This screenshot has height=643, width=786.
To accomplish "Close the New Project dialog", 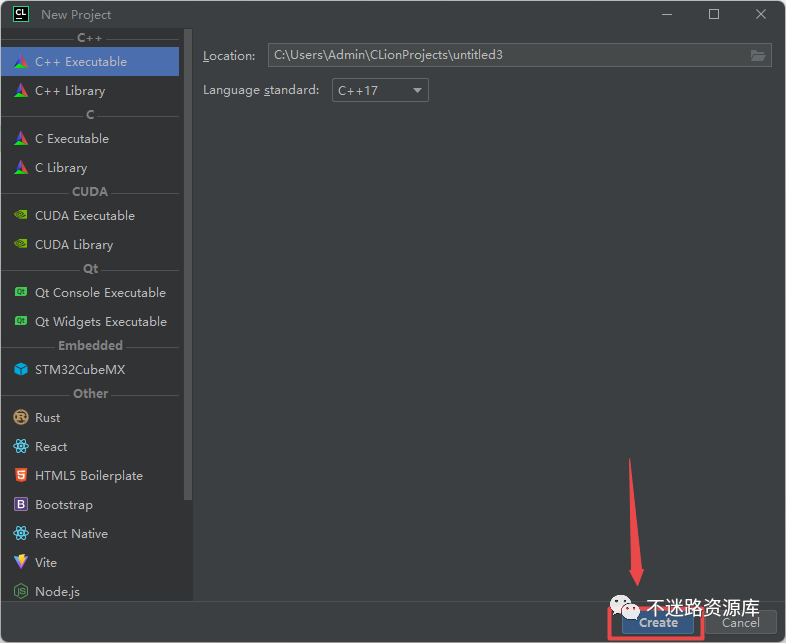I will 760,14.
